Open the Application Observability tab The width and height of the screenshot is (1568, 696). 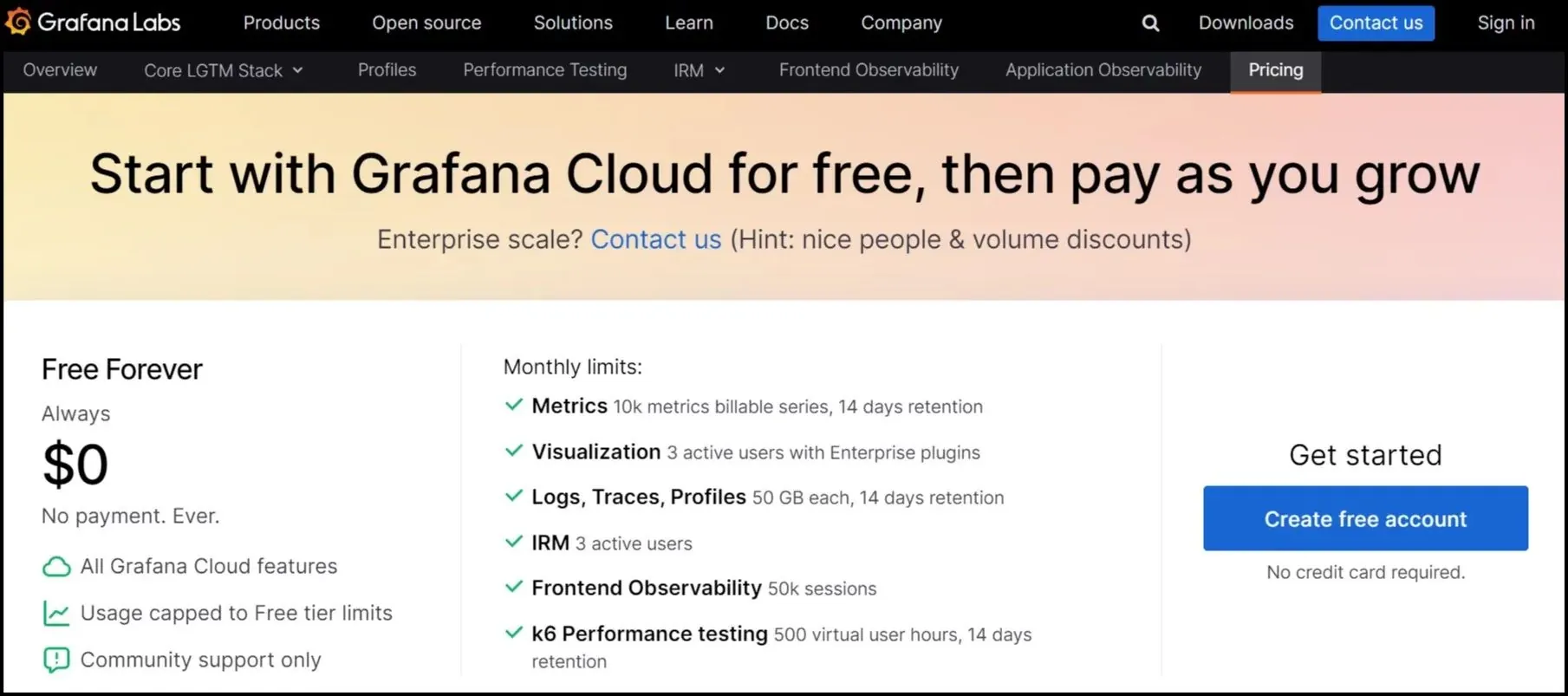tap(1103, 70)
